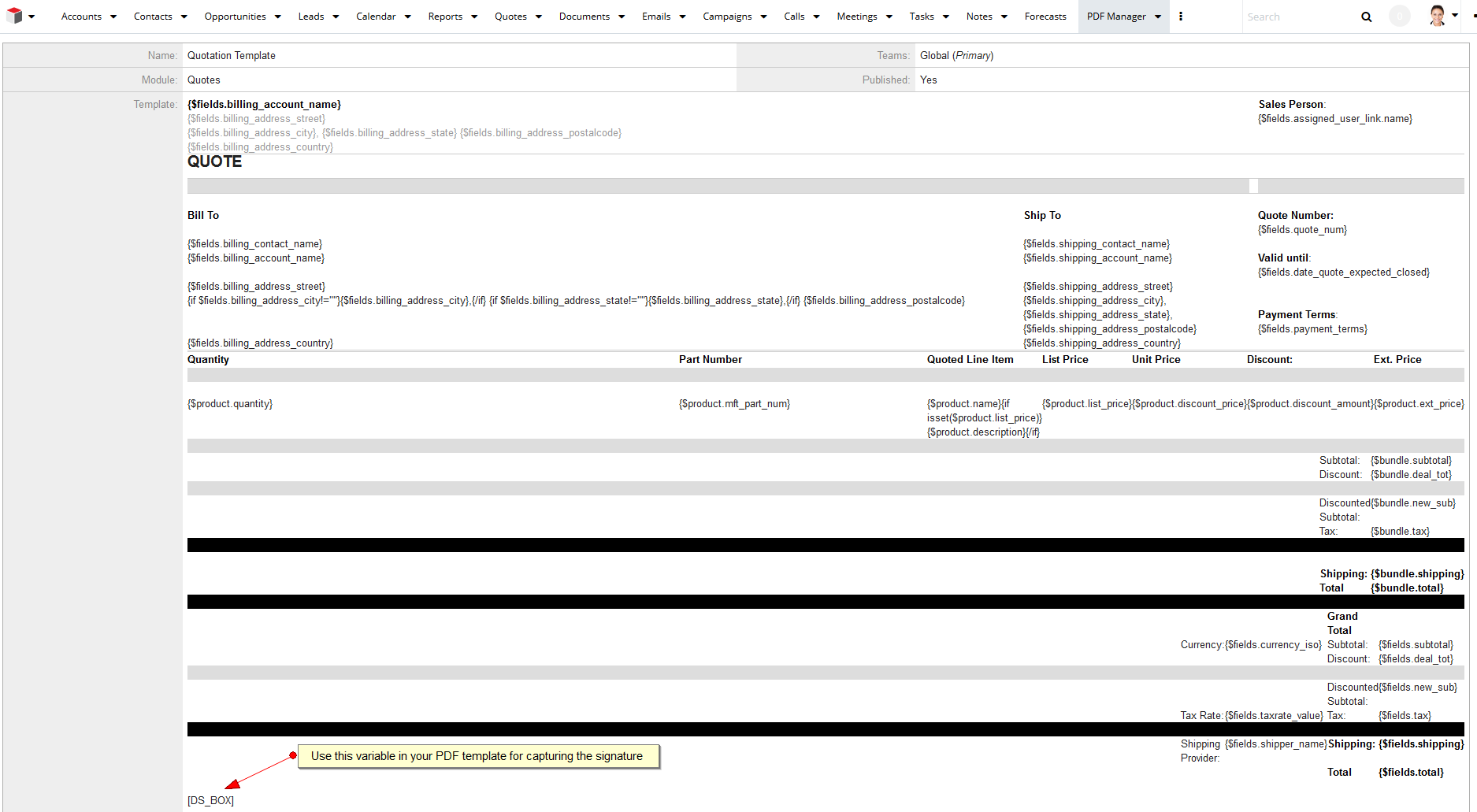The image size is (1477, 812).
Task: Expand the dropdown arrow beside user avatar
Action: click(x=1455, y=15)
